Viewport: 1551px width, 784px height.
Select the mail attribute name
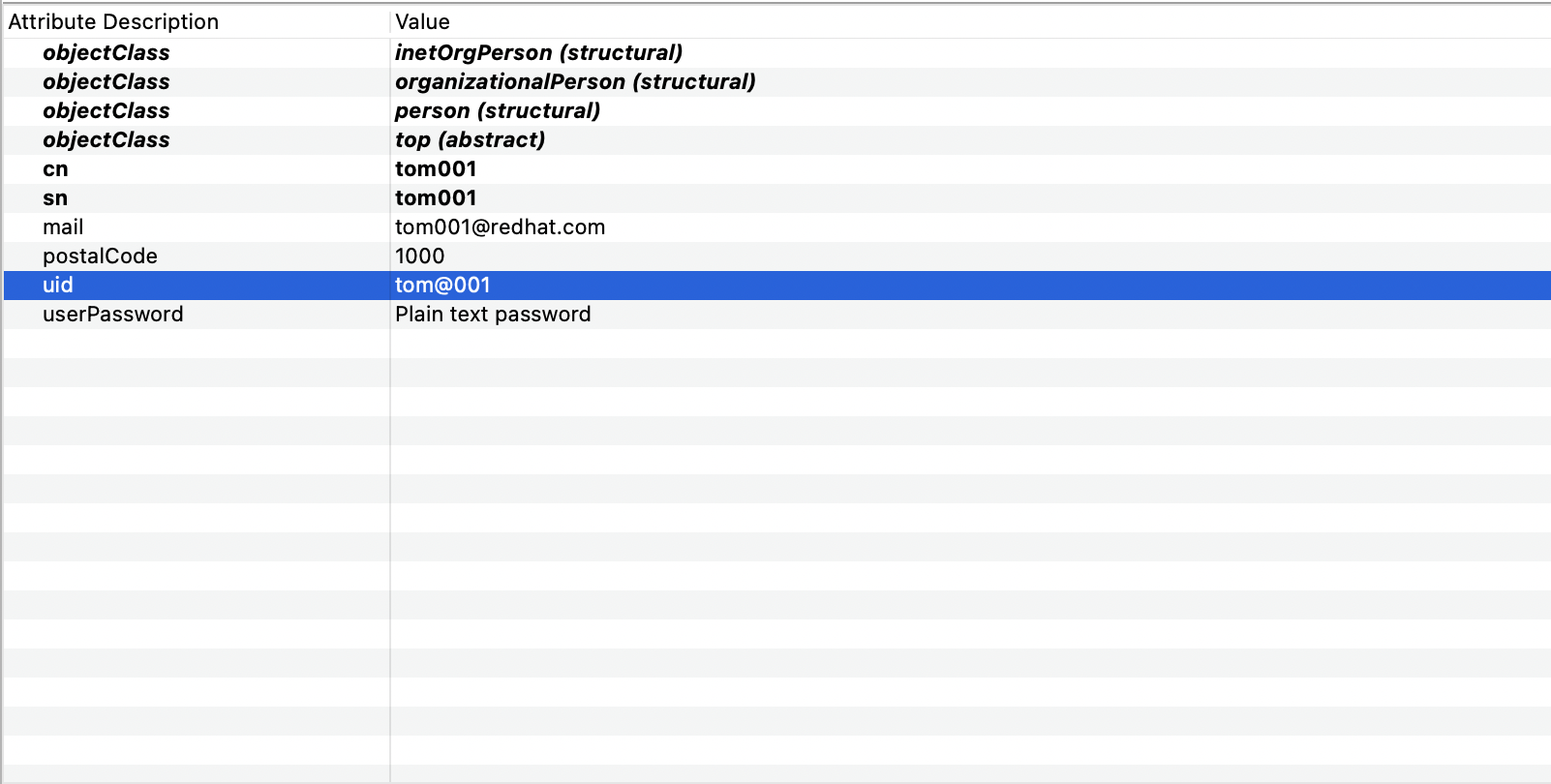63,227
